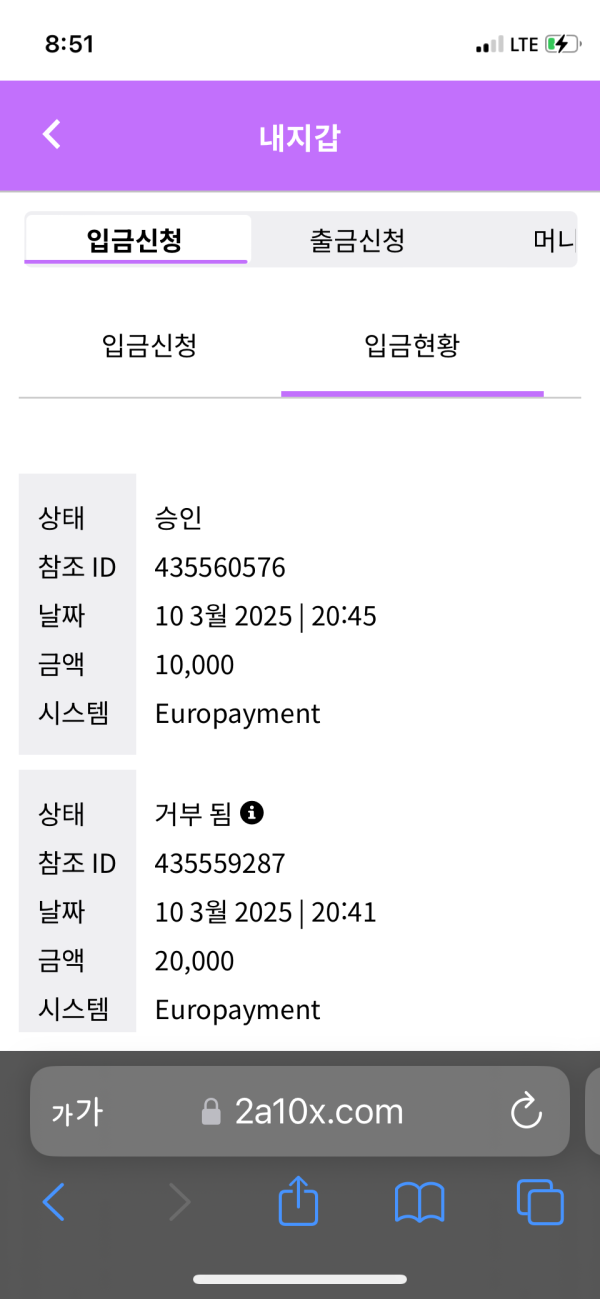Tap the 내지갑 page title
Image resolution: width=600 pixels, height=1299 pixels.
(300, 136)
